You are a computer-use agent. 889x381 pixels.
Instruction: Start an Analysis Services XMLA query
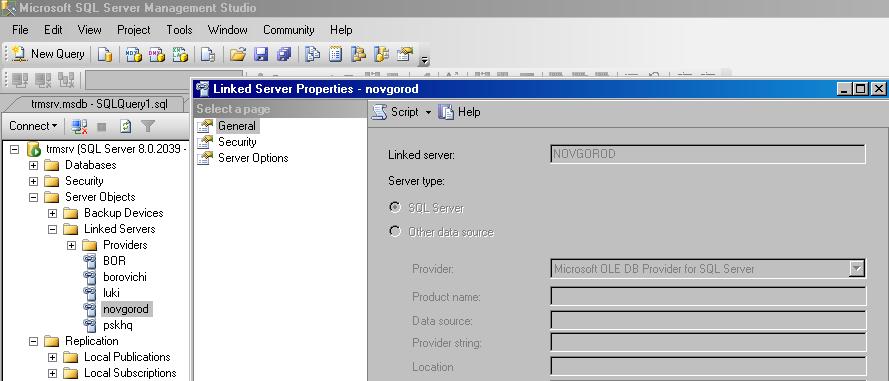pyautogui.click(x=180, y=54)
